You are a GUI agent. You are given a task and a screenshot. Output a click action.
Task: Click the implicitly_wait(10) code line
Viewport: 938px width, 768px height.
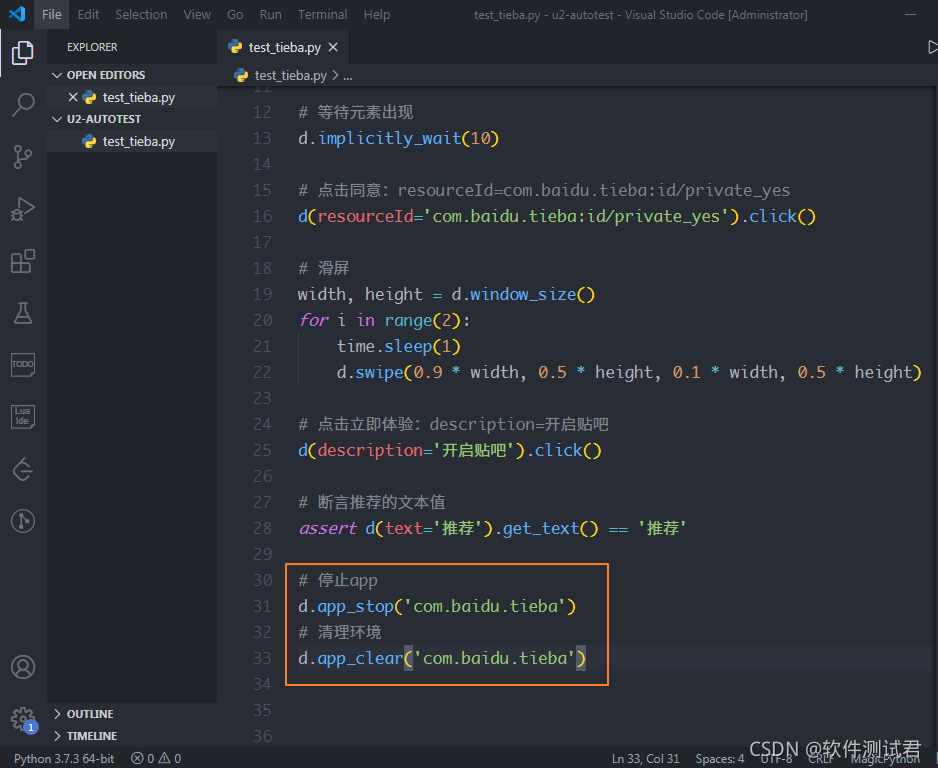pos(398,138)
